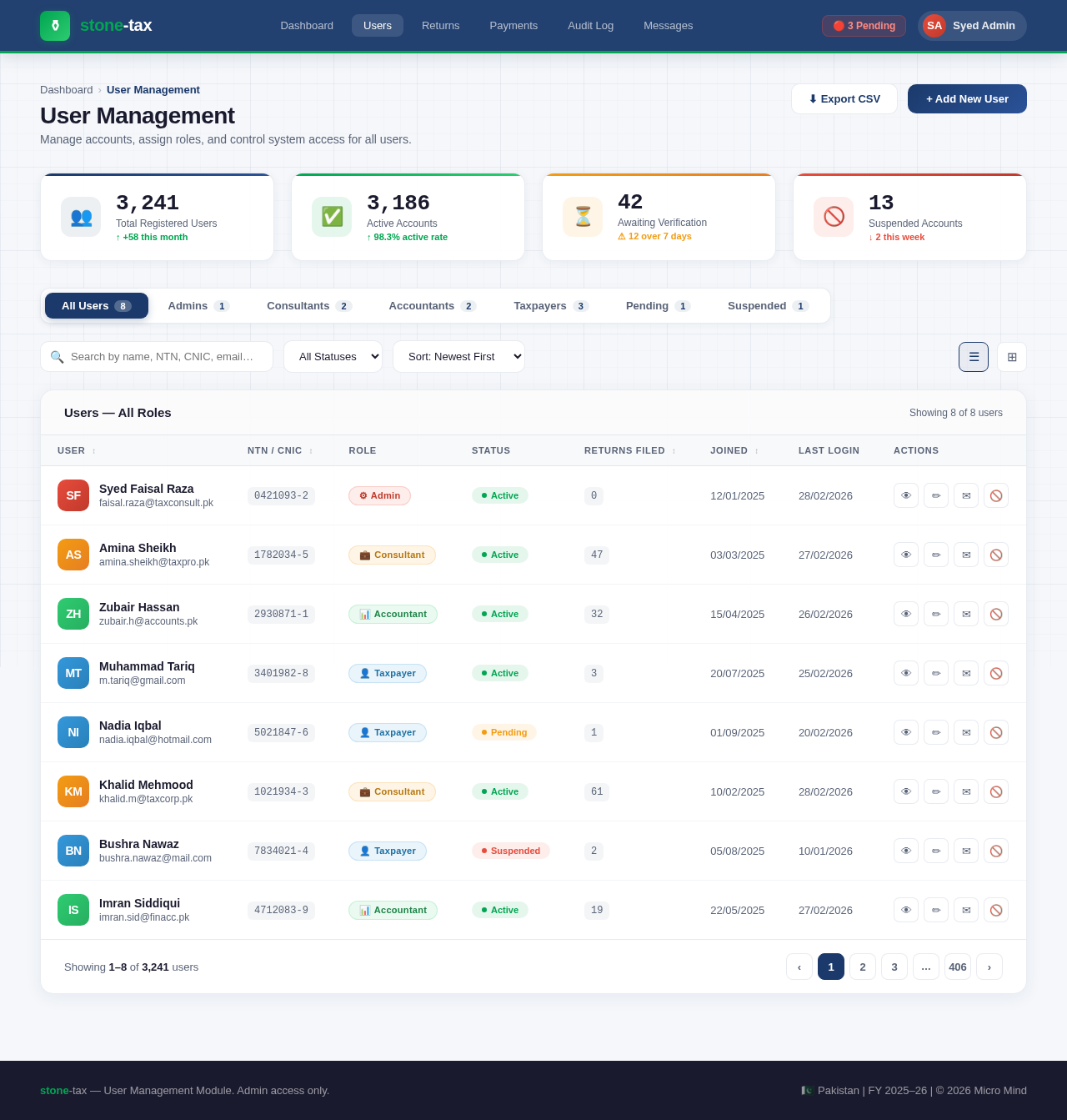Open the Audit Log menu item

[590, 26]
